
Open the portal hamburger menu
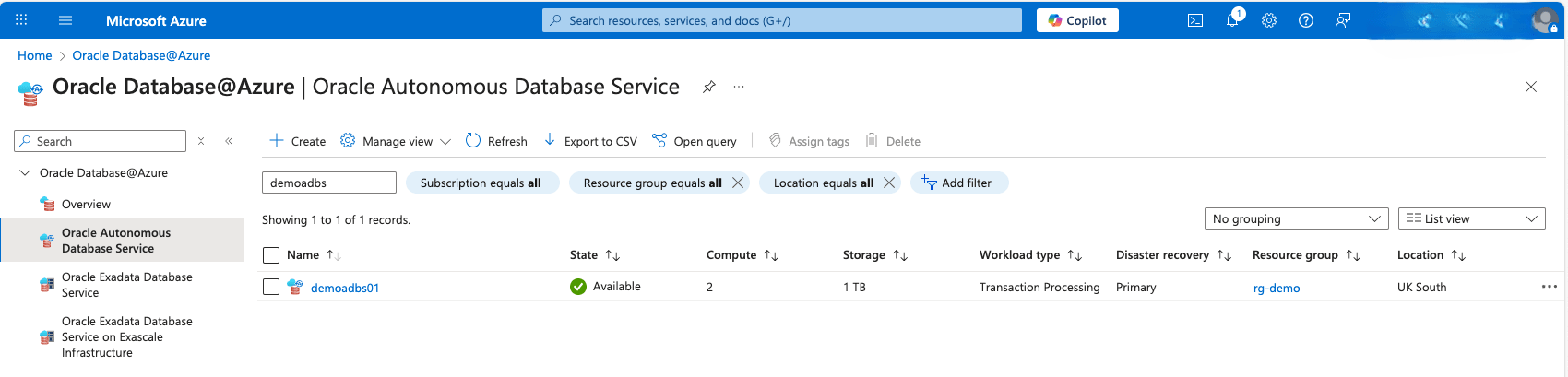click(65, 20)
